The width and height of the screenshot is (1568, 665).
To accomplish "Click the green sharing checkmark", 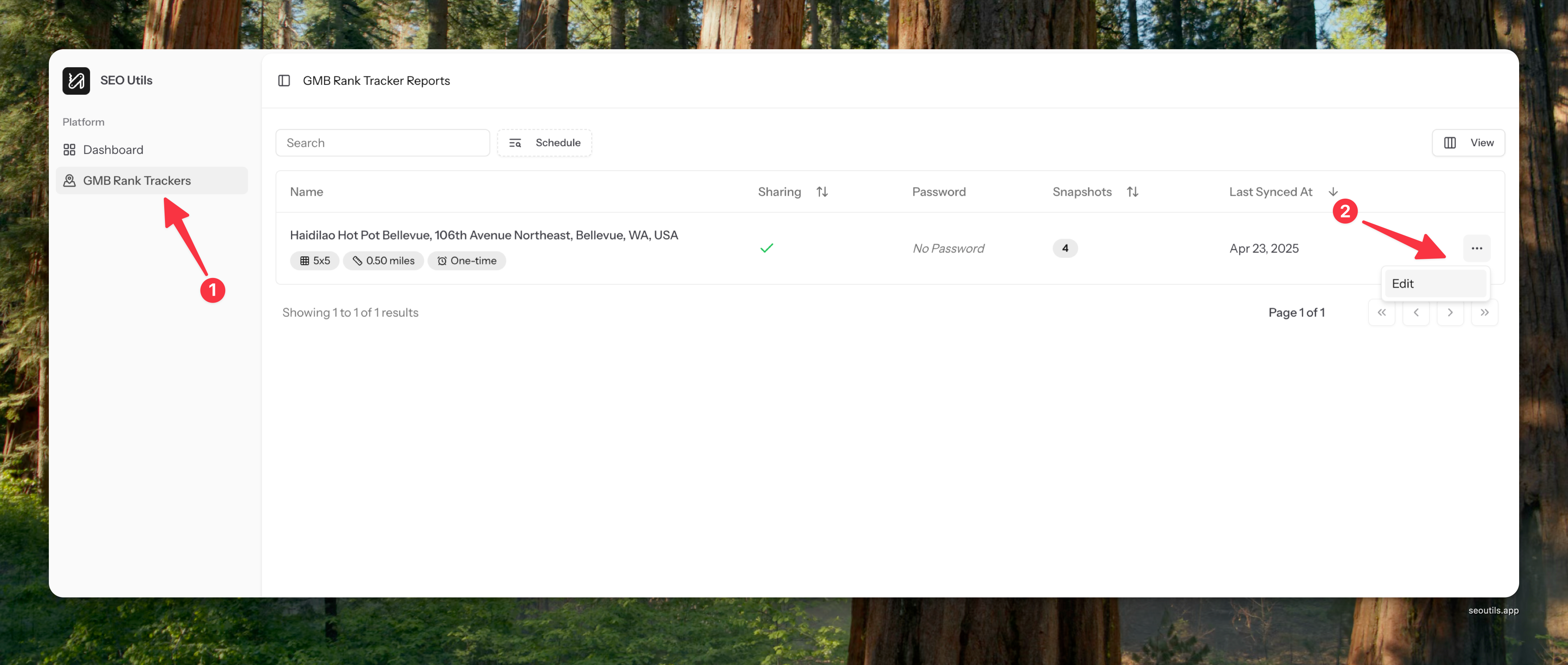I will coord(766,248).
